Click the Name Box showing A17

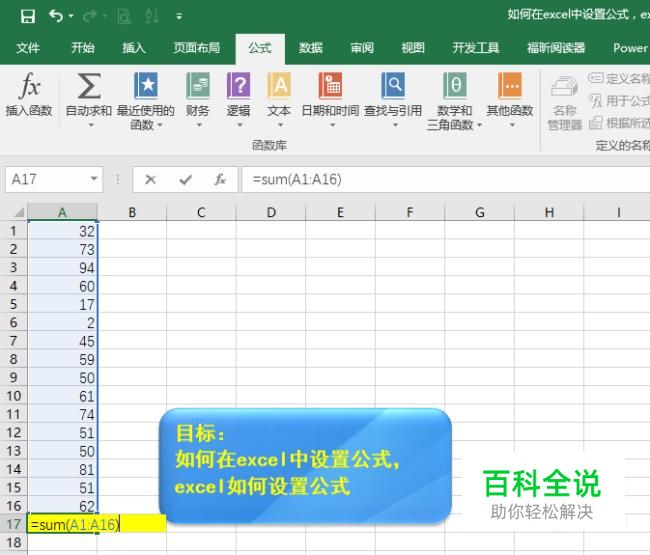(46, 179)
